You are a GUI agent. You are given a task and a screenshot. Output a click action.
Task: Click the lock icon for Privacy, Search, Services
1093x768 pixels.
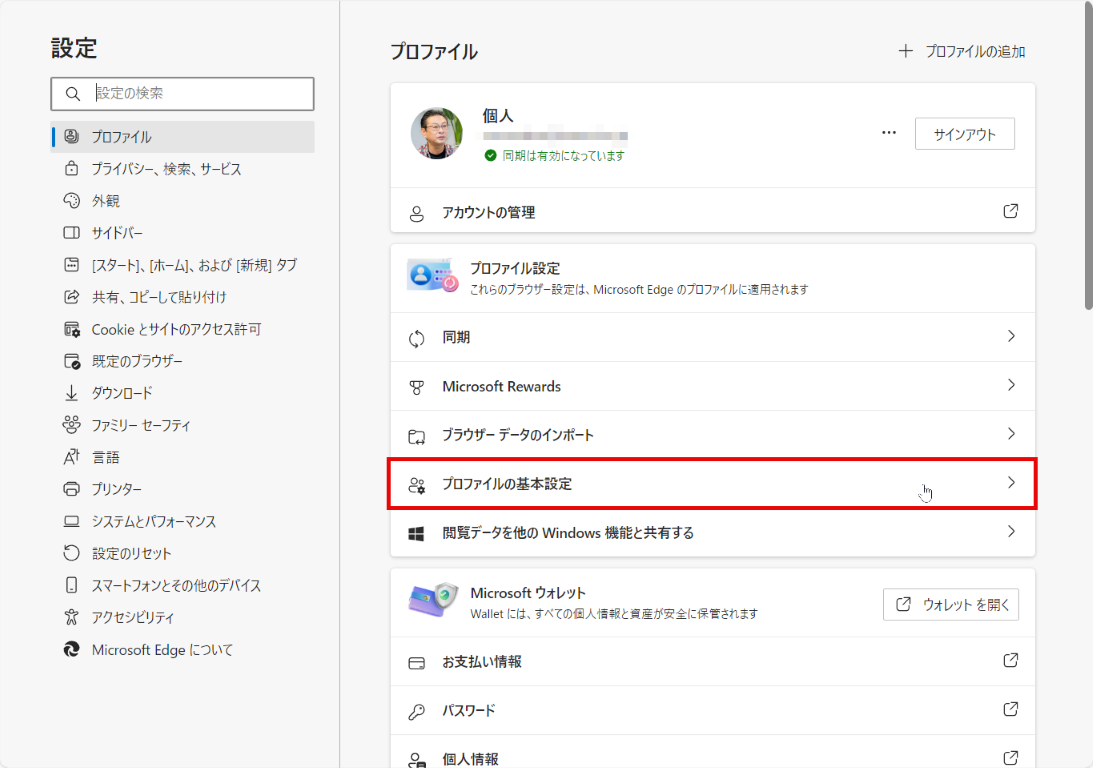[72, 168]
